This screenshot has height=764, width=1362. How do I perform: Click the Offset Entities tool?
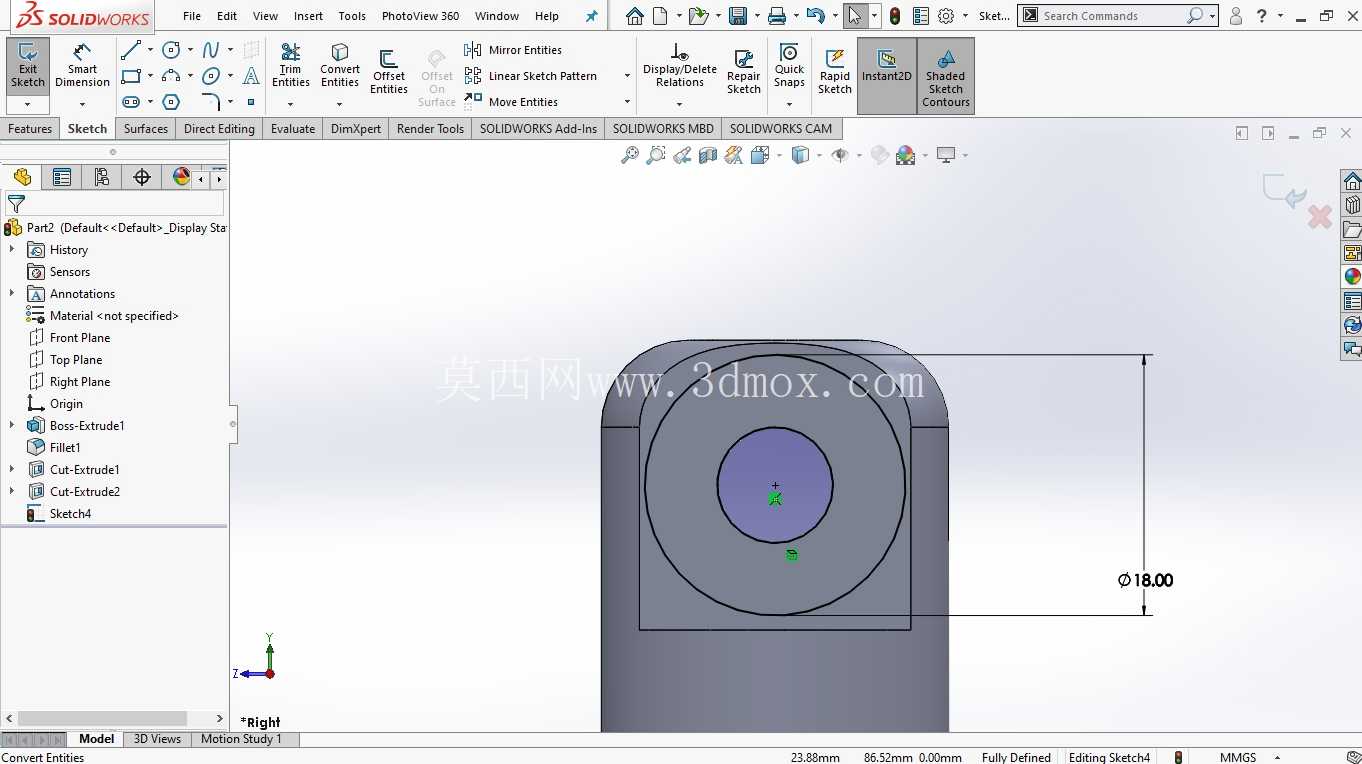389,72
